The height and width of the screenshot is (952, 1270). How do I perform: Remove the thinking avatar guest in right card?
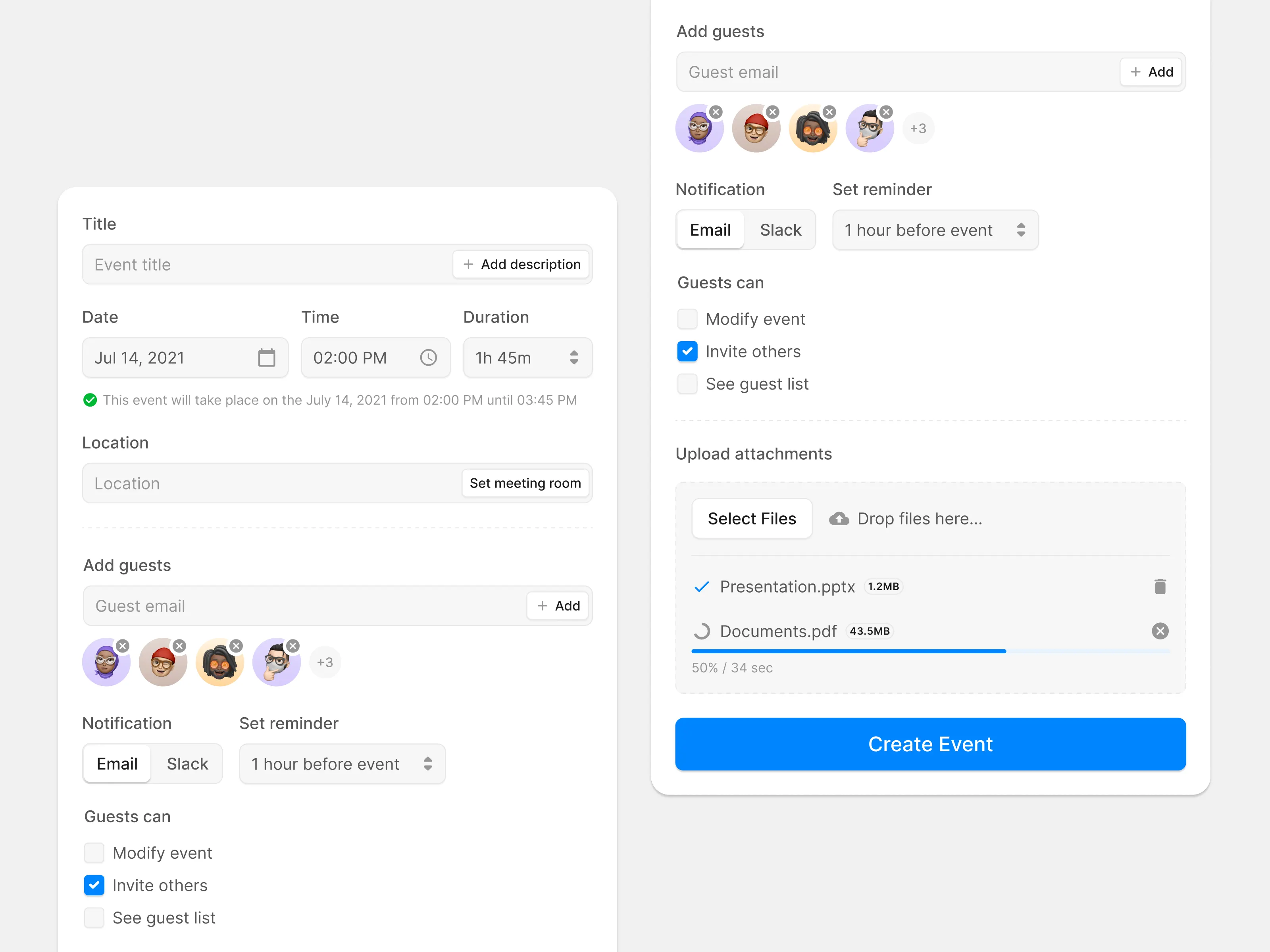tap(887, 112)
